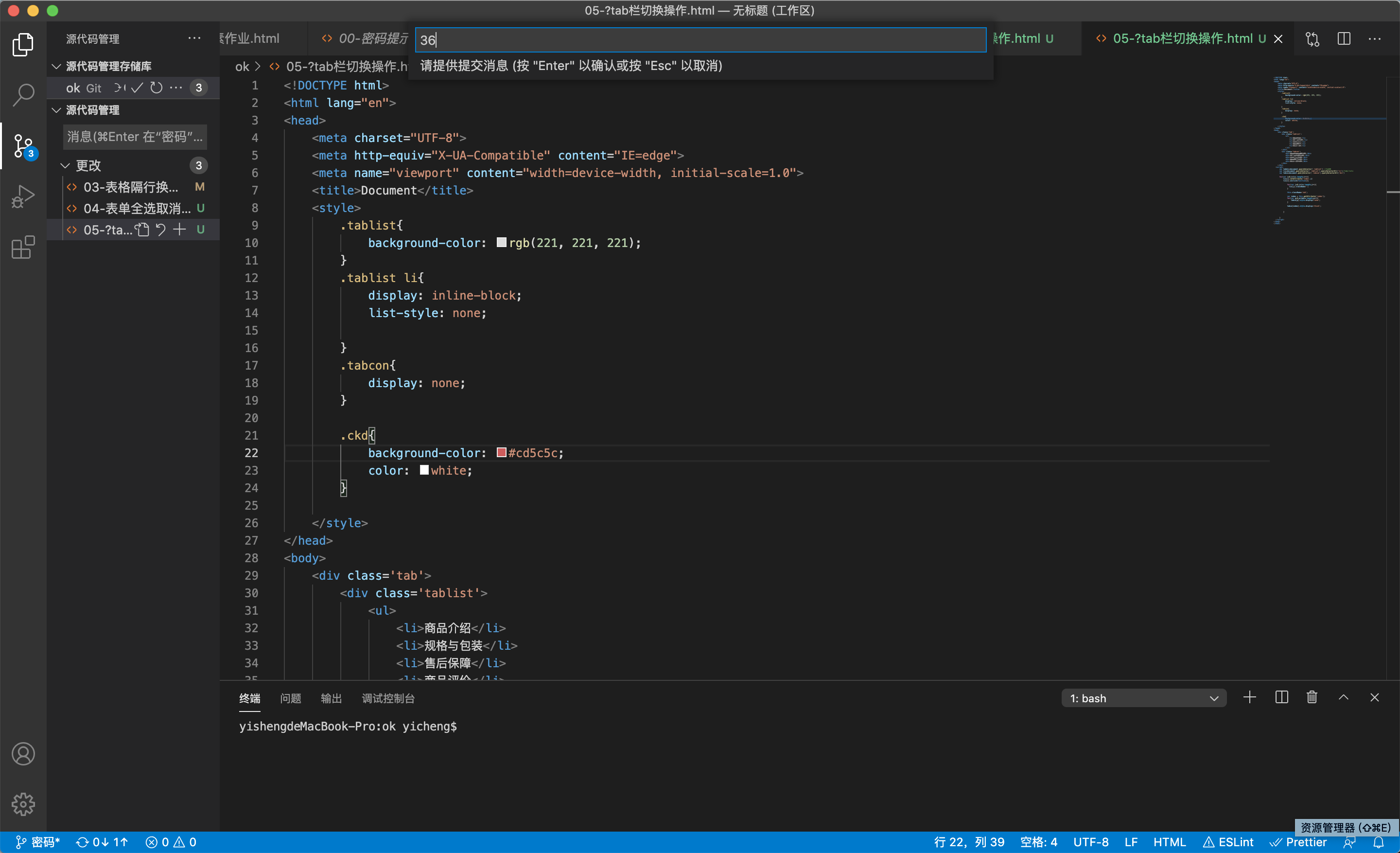This screenshot has width=1400, height=853.
Task: Open the 1: bash terminal dropdown
Action: tap(1143, 698)
